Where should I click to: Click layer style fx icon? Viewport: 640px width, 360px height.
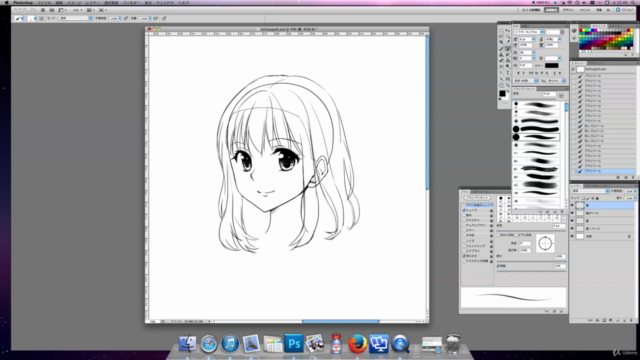coord(597,320)
